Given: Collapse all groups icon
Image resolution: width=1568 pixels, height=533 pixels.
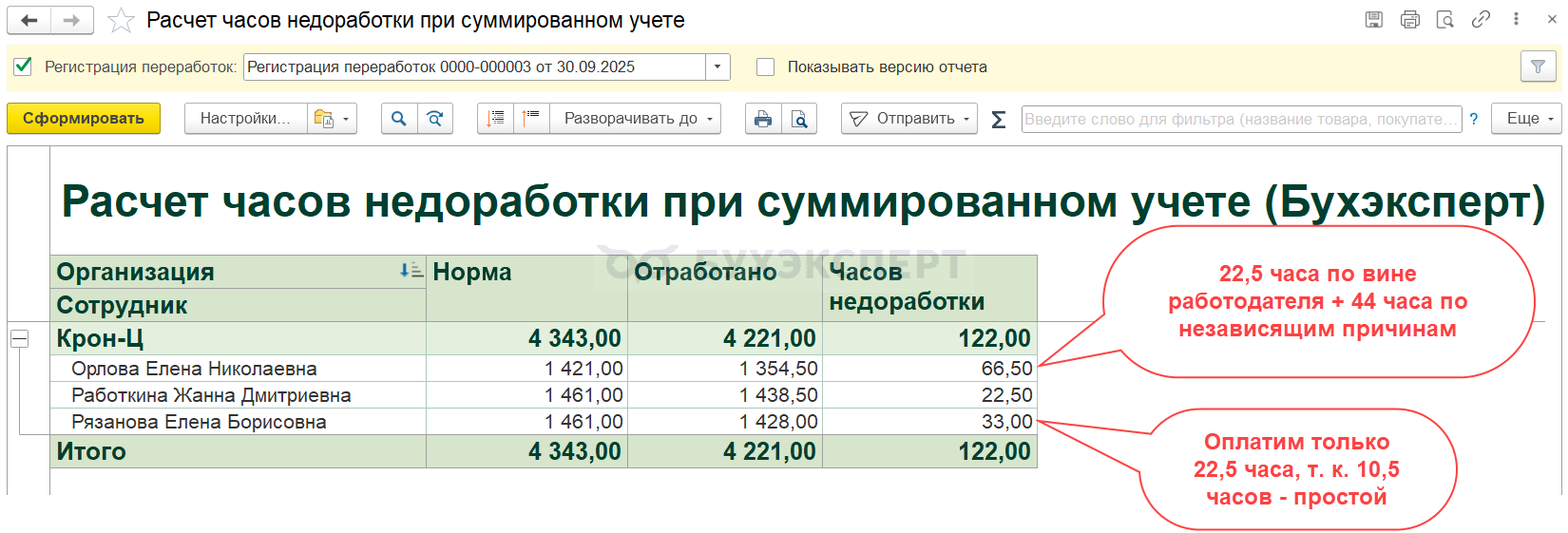Looking at the screenshot, I should 495,119.
